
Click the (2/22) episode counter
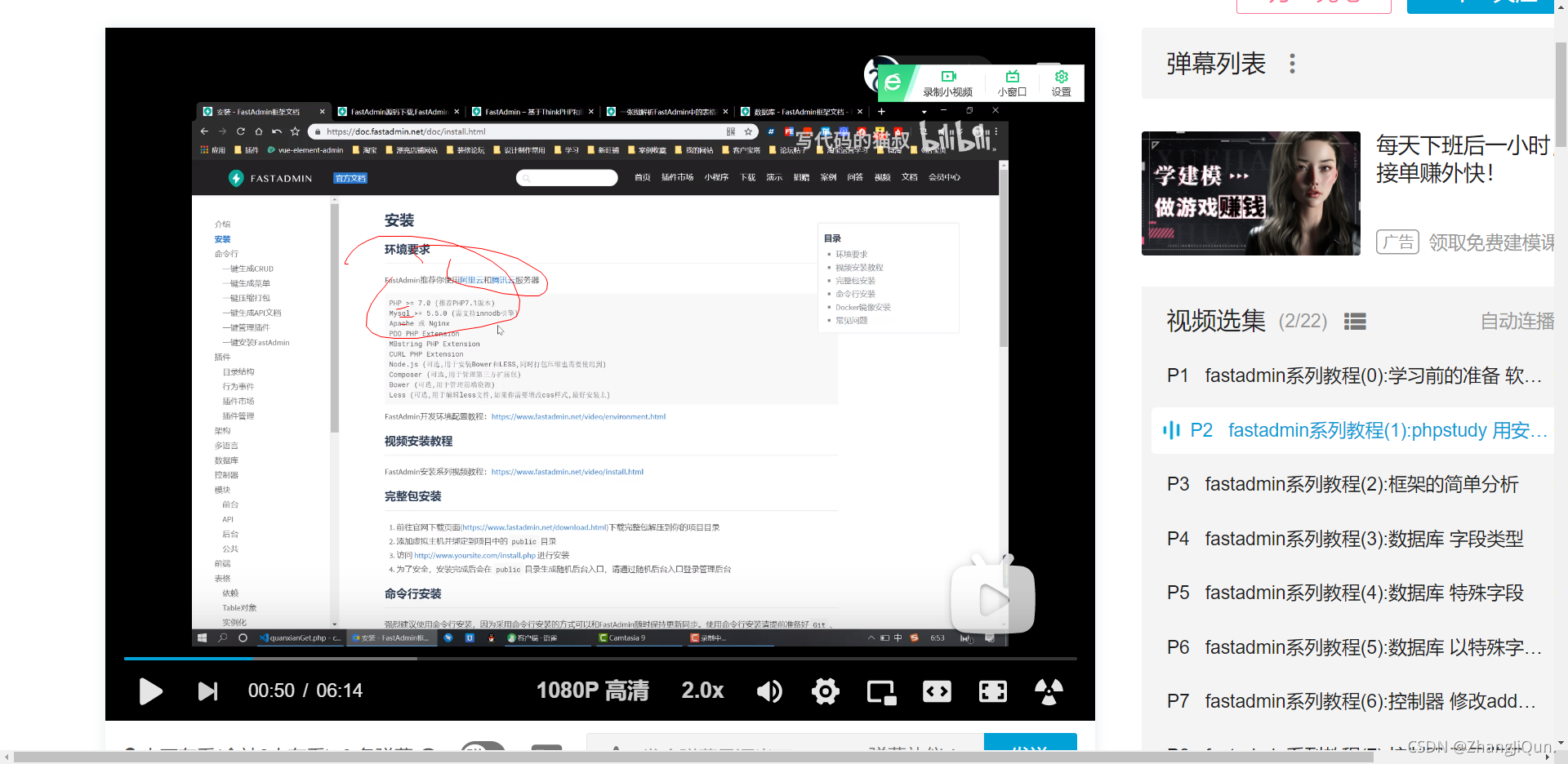[1303, 322]
